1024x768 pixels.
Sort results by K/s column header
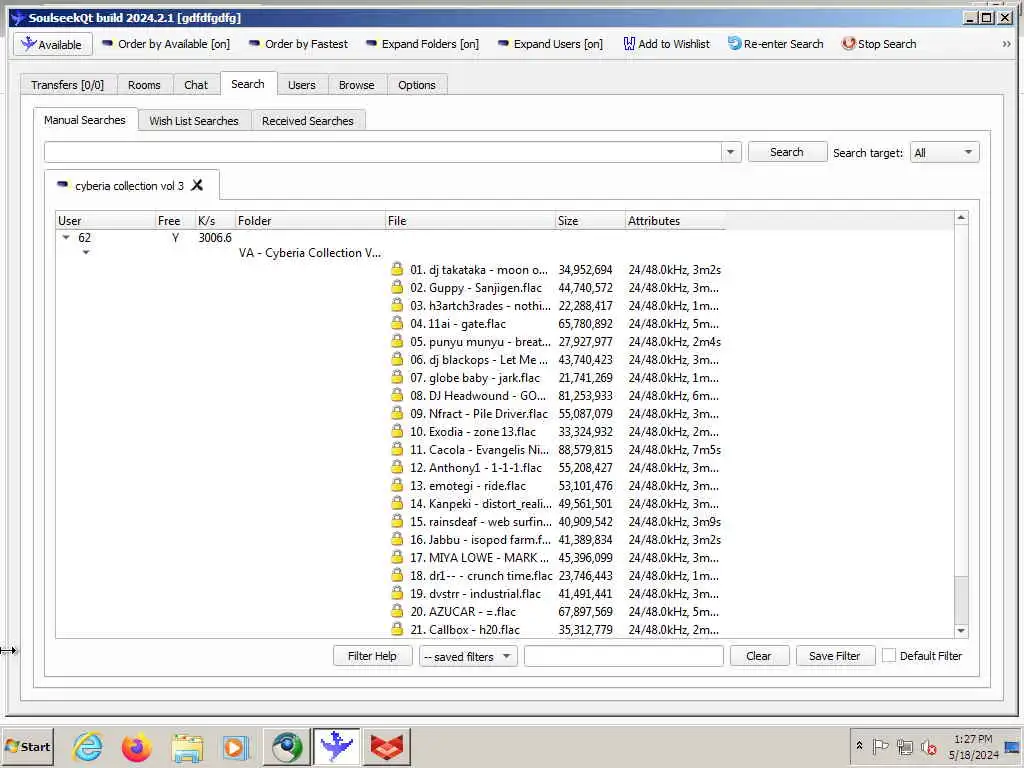pos(215,221)
